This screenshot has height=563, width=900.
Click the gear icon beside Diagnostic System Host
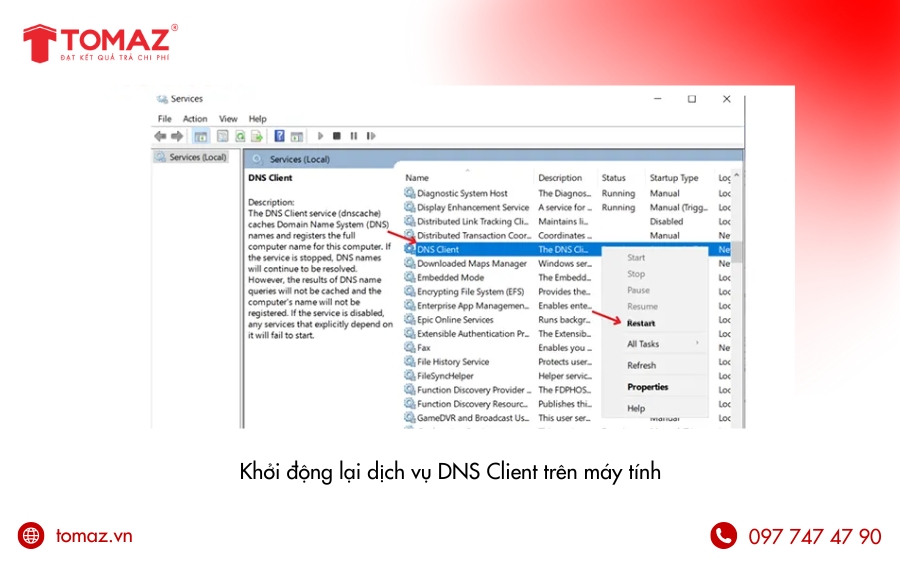[409, 193]
